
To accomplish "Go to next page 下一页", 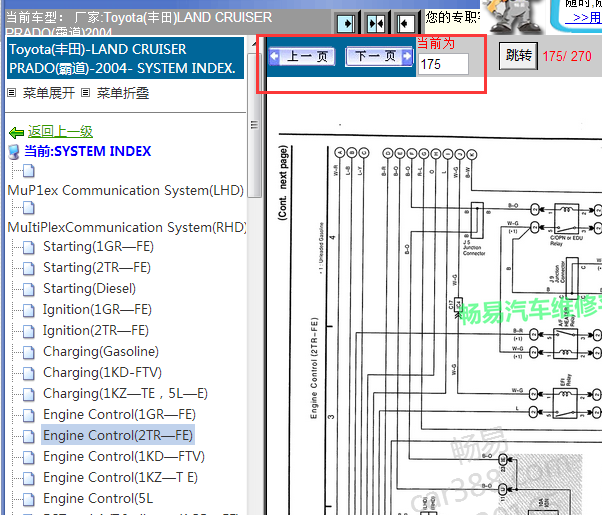I will pos(380,56).
